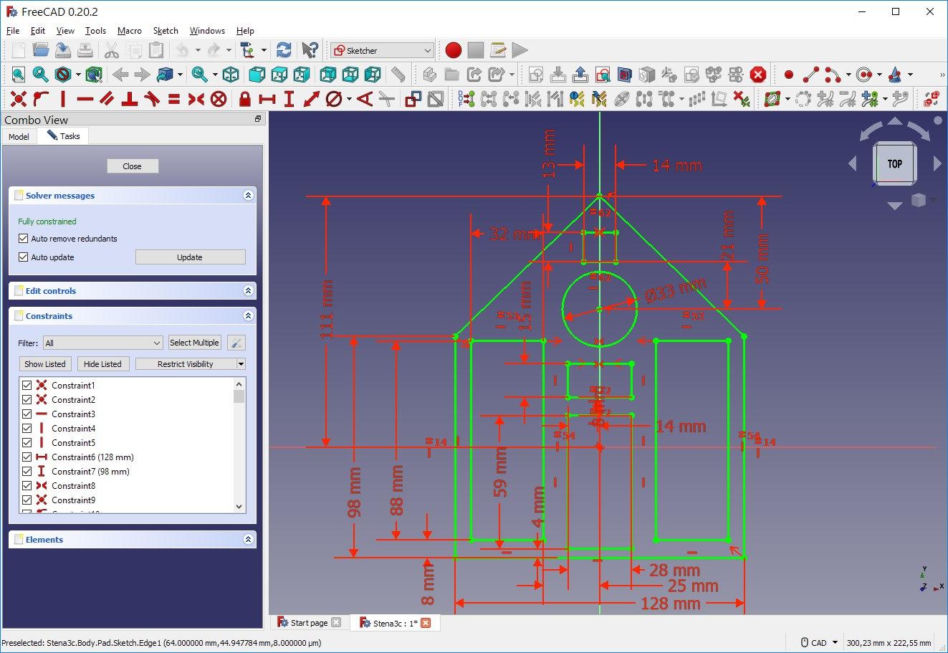Click the constraints list scrollbar down arrow
The image size is (948, 653).
pyautogui.click(x=239, y=507)
